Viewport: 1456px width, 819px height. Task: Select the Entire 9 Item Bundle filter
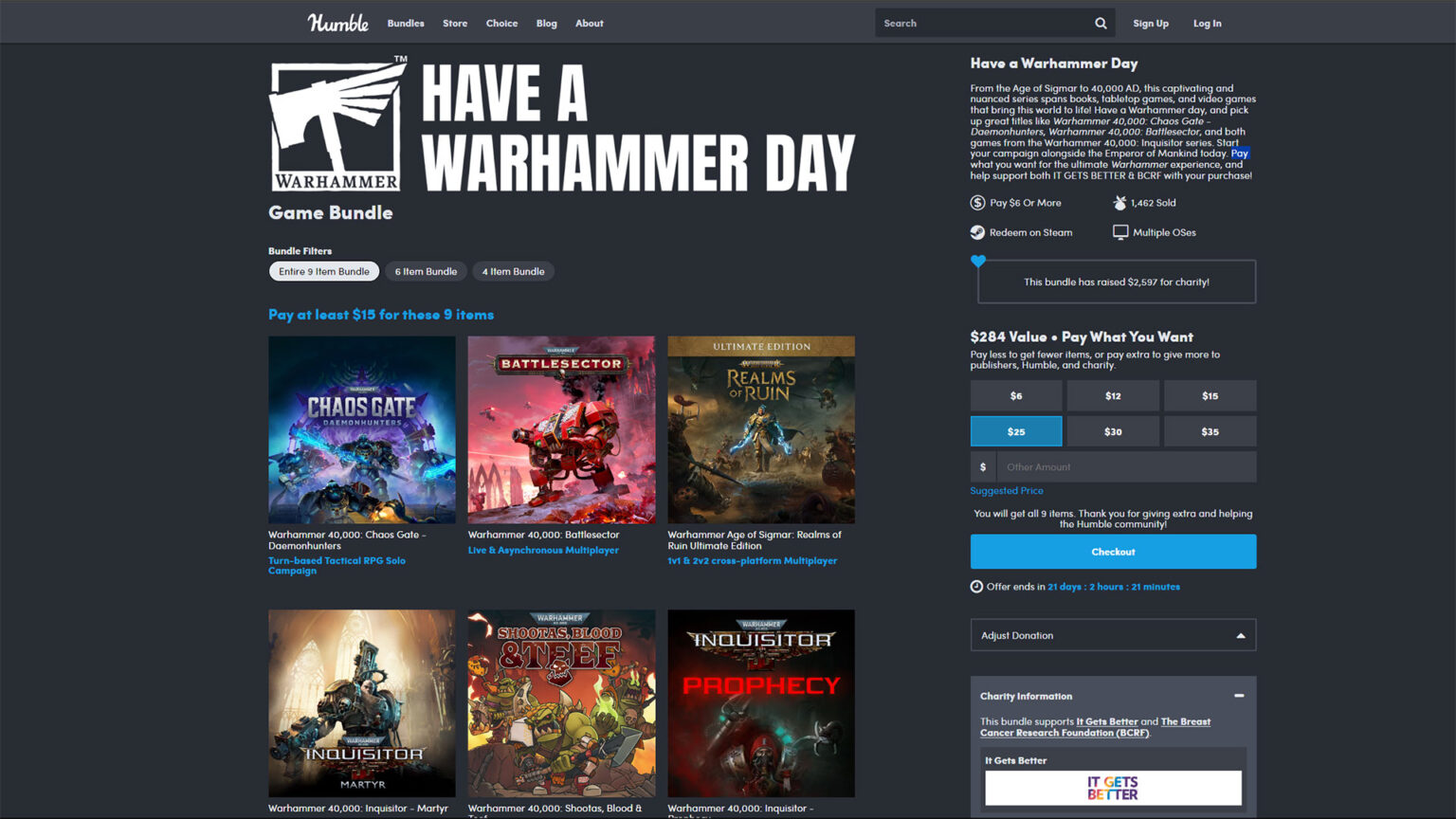click(324, 271)
